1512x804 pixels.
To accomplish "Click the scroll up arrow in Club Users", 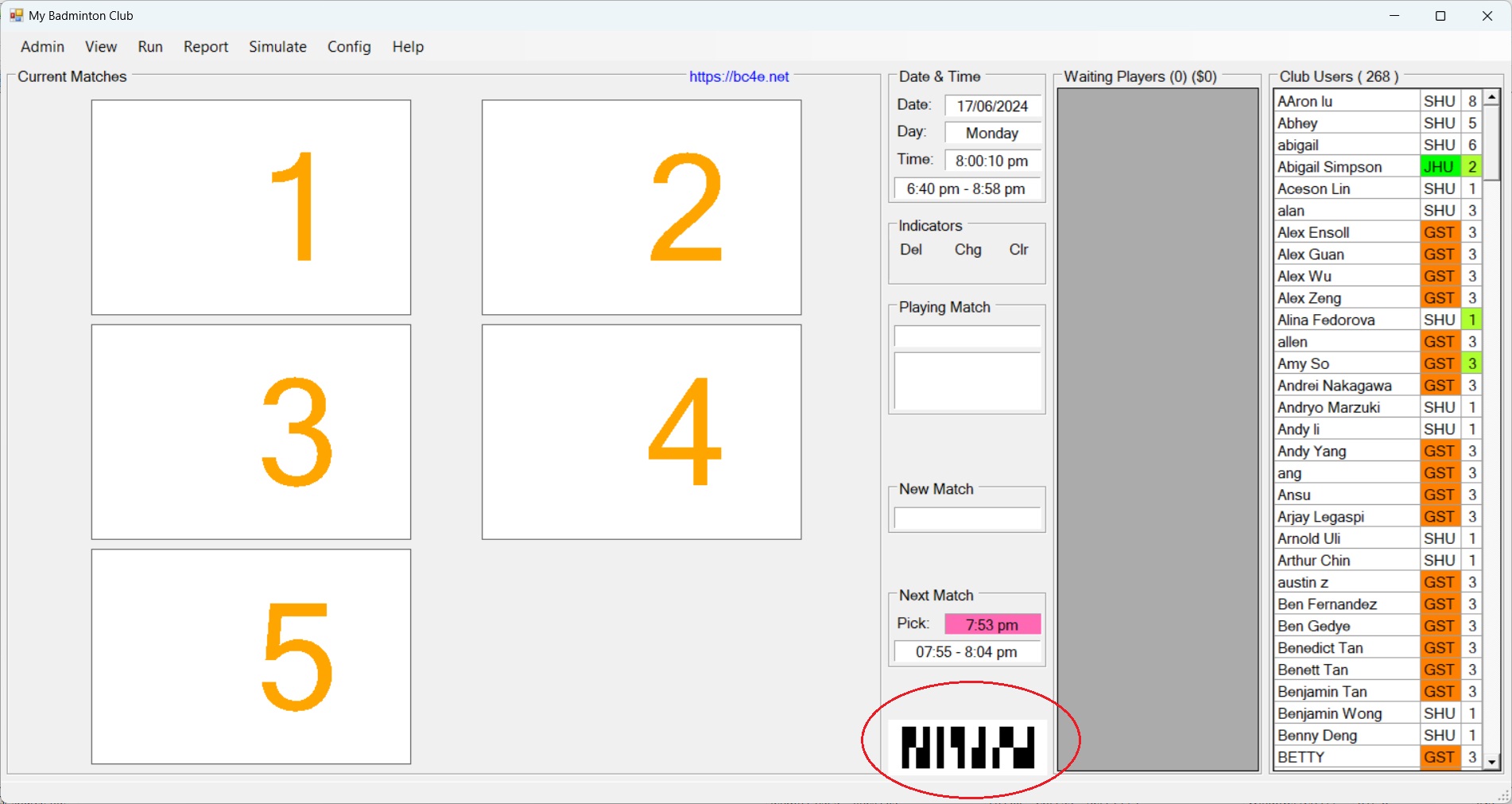I will [x=1492, y=98].
